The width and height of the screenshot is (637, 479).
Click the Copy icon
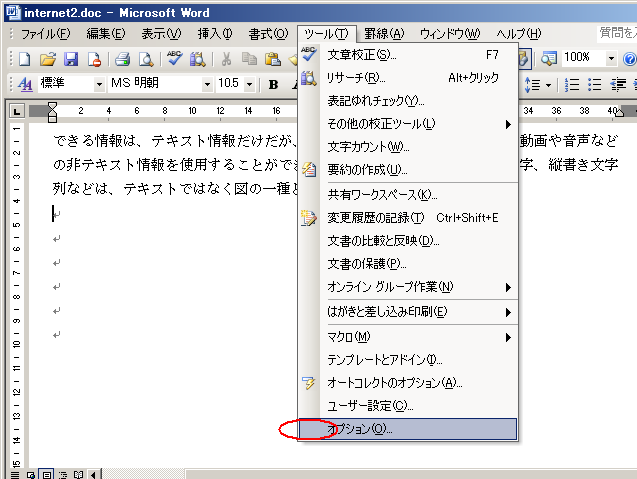[x=249, y=59]
